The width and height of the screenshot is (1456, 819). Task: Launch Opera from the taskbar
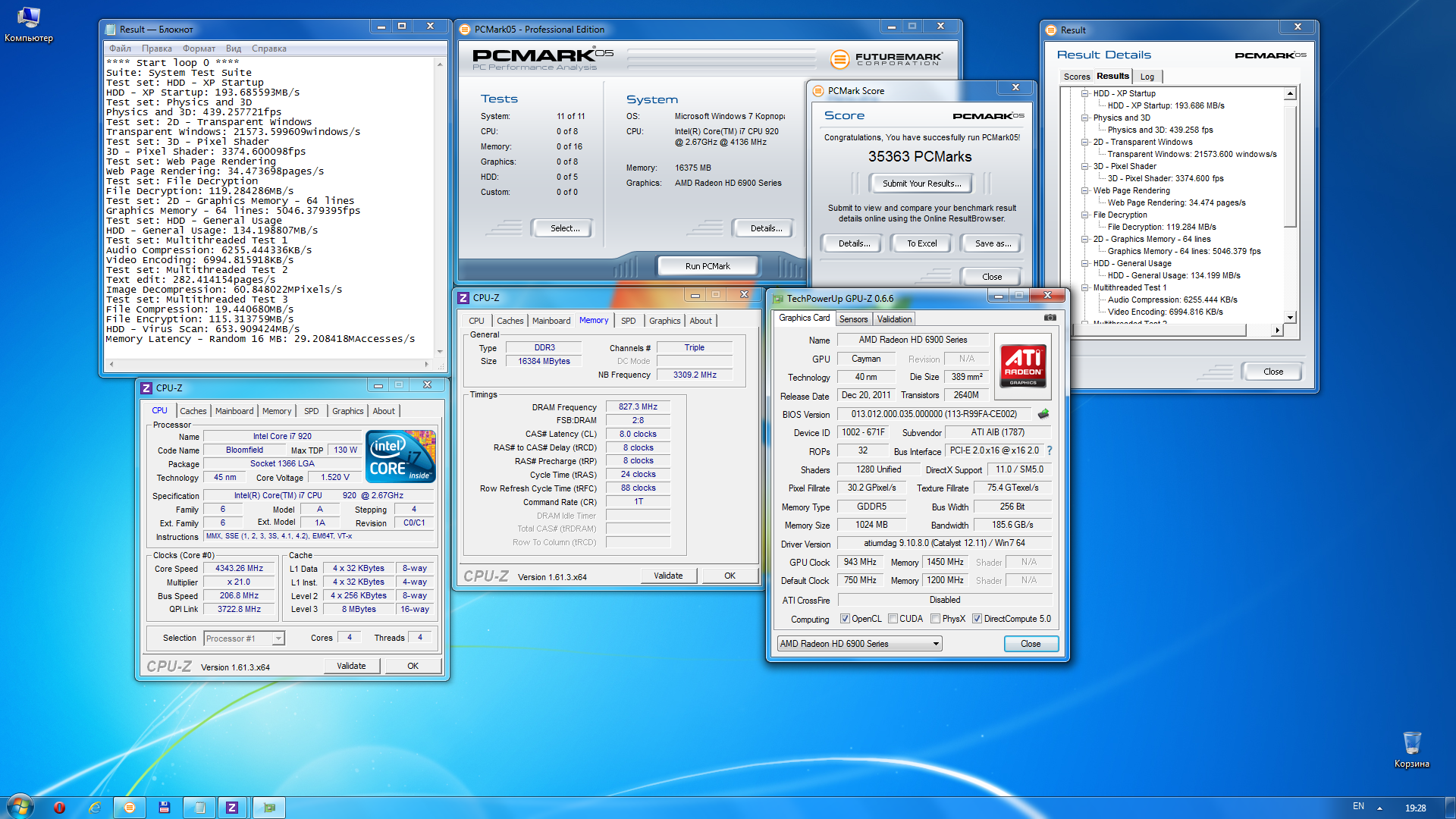[x=60, y=808]
